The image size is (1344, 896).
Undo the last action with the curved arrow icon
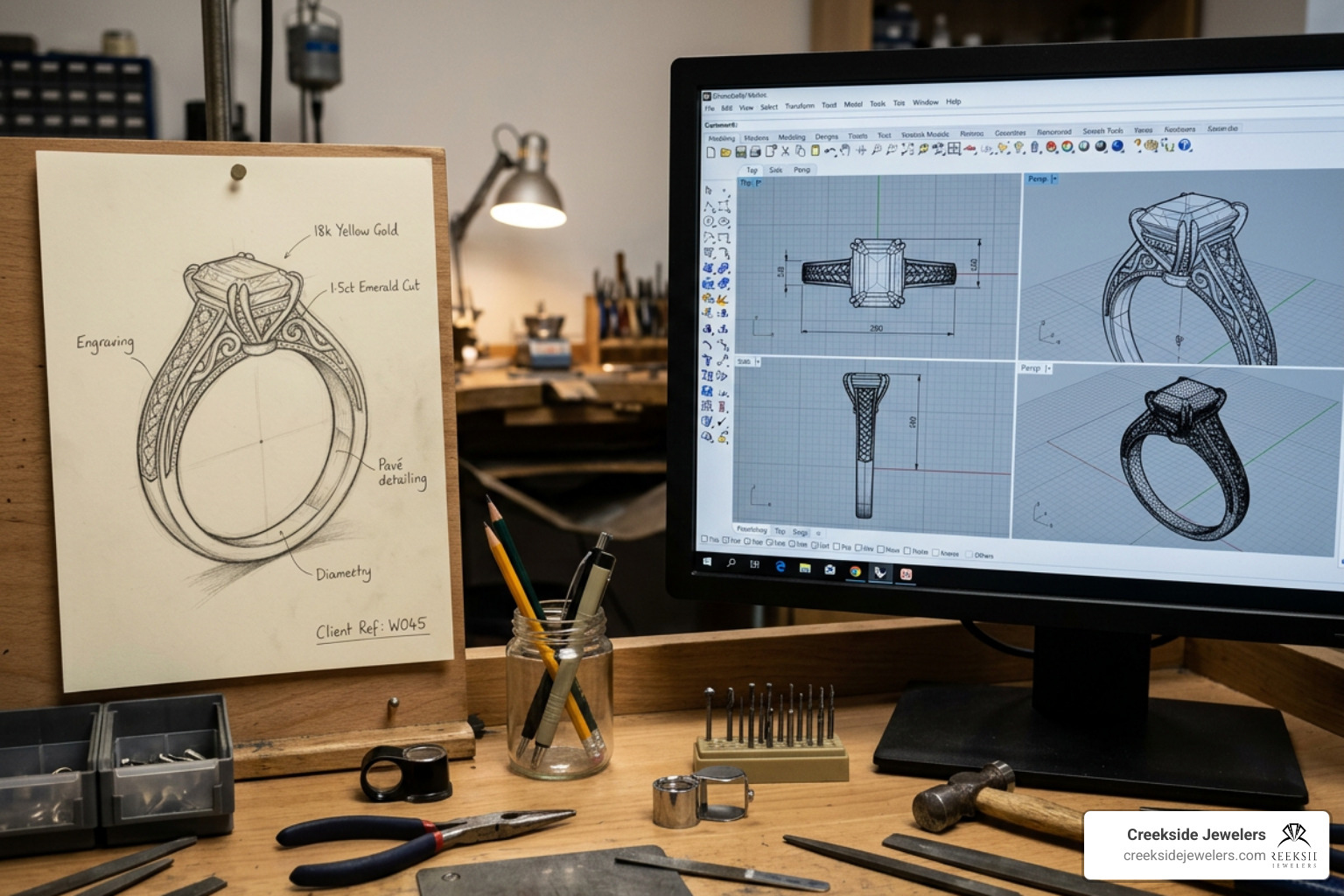tap(829, 151)
